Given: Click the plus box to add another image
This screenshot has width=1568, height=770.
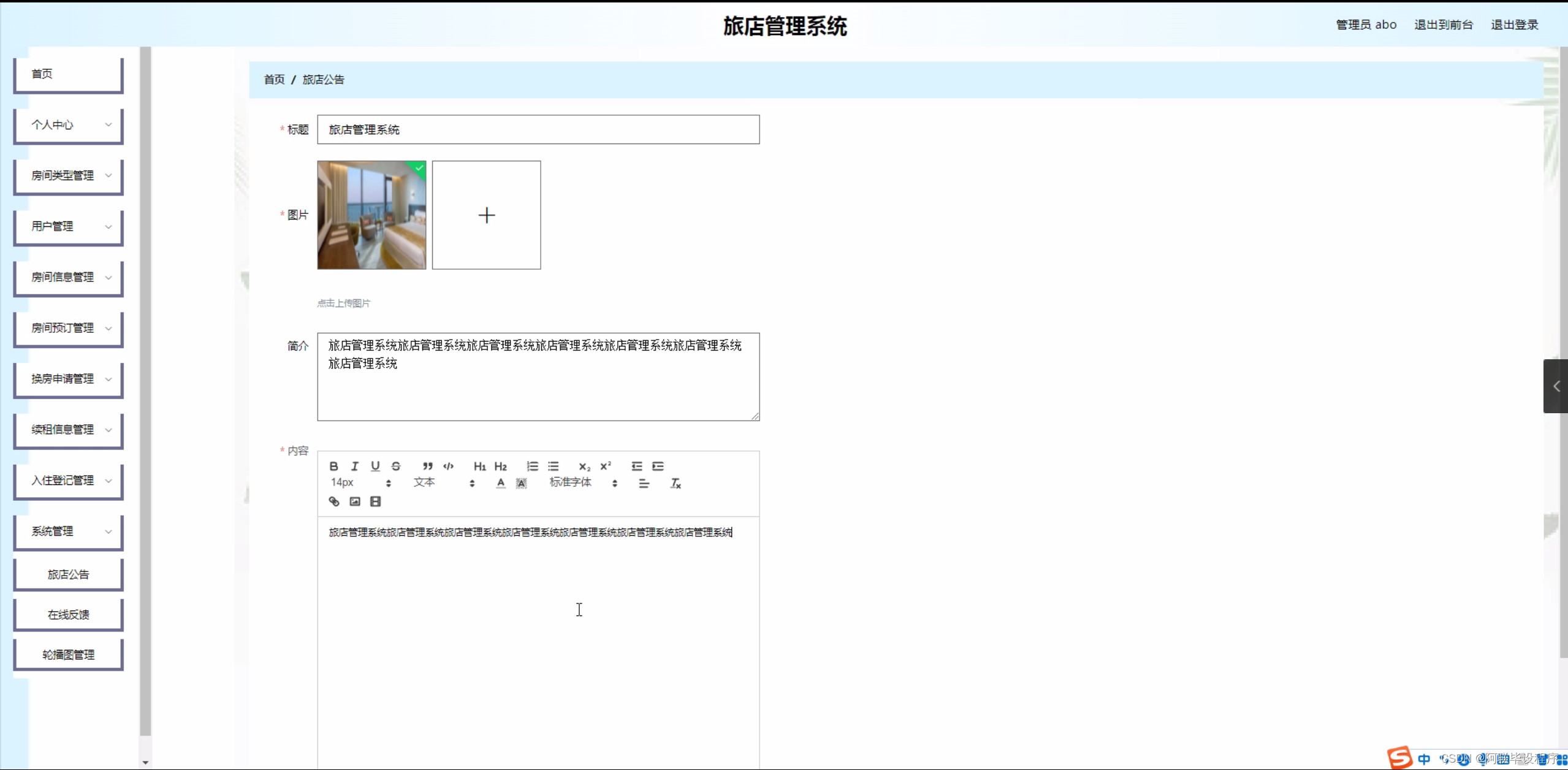Looking at the screenshot, I should (486, 215).
